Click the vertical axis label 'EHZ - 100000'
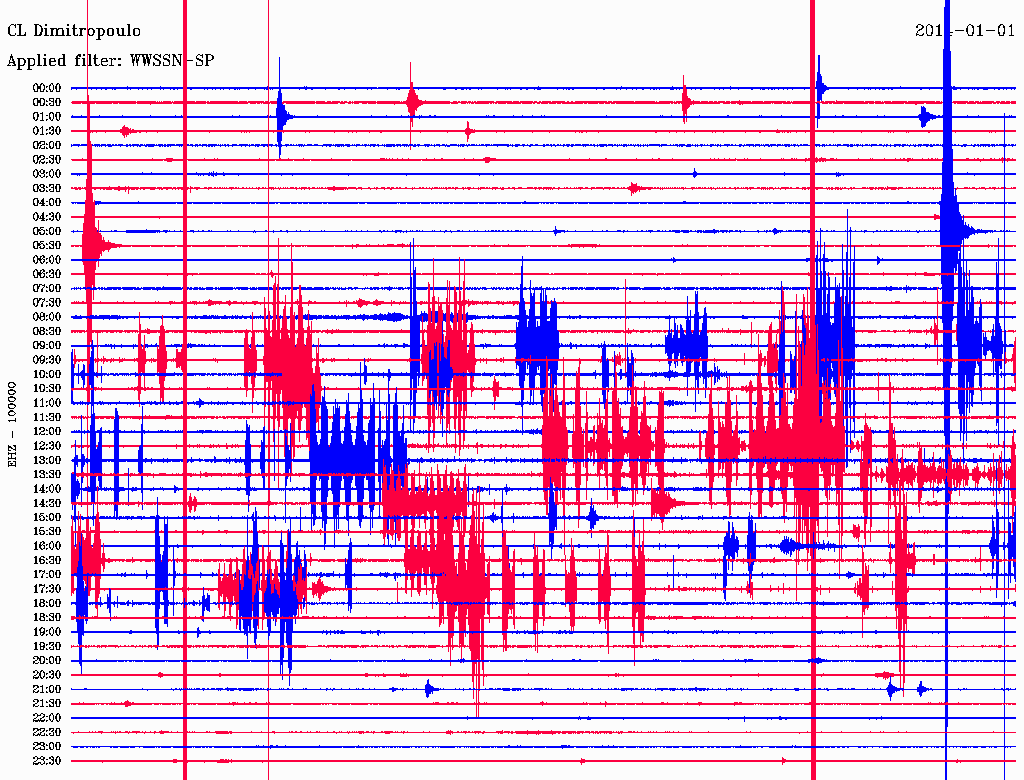This screenshot has width=1024, height=780. point(12,425)
